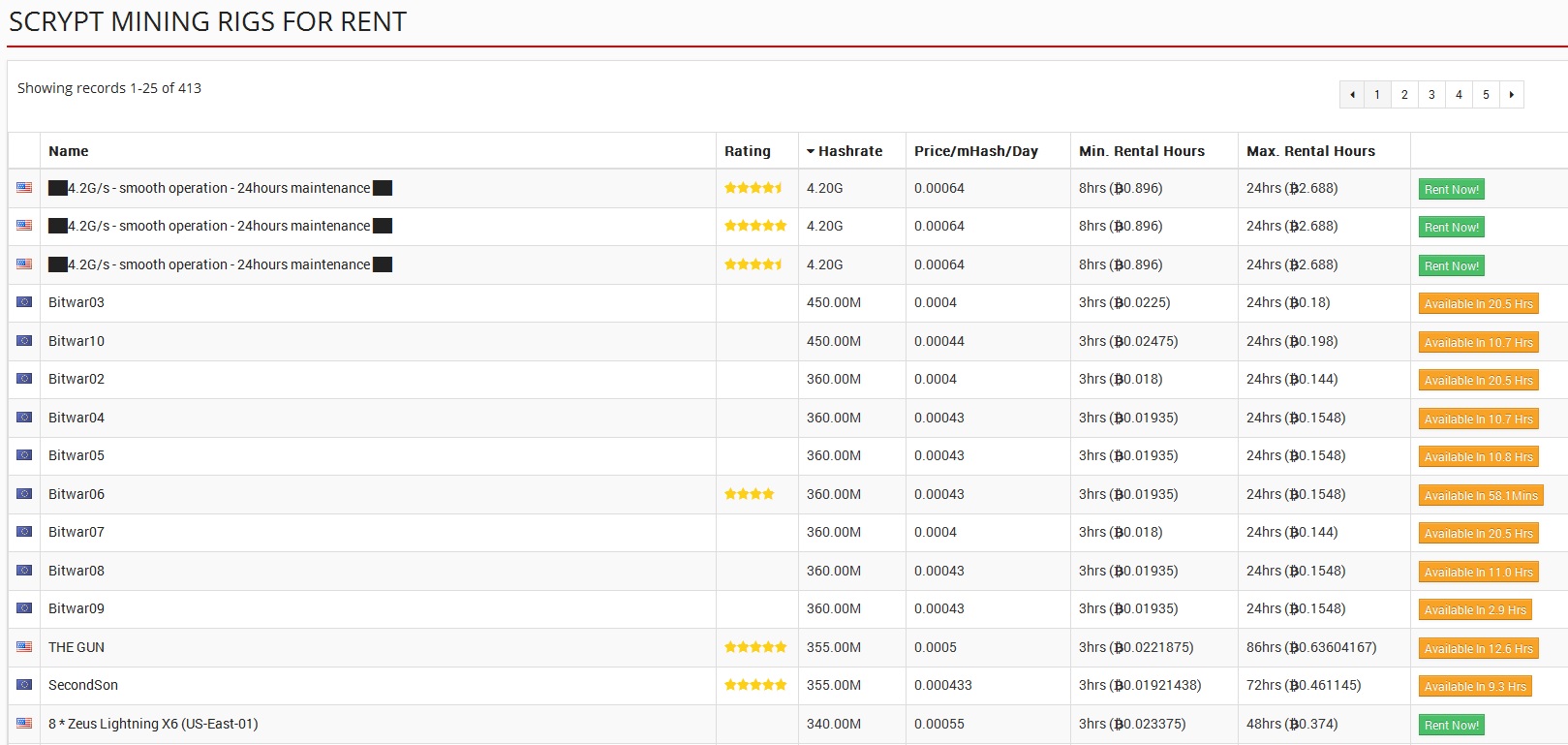Click EU flag icon beside Bitwar09
Image resolution: width=1568 pixels, height=745 pixels.
[x=24, y=608]
